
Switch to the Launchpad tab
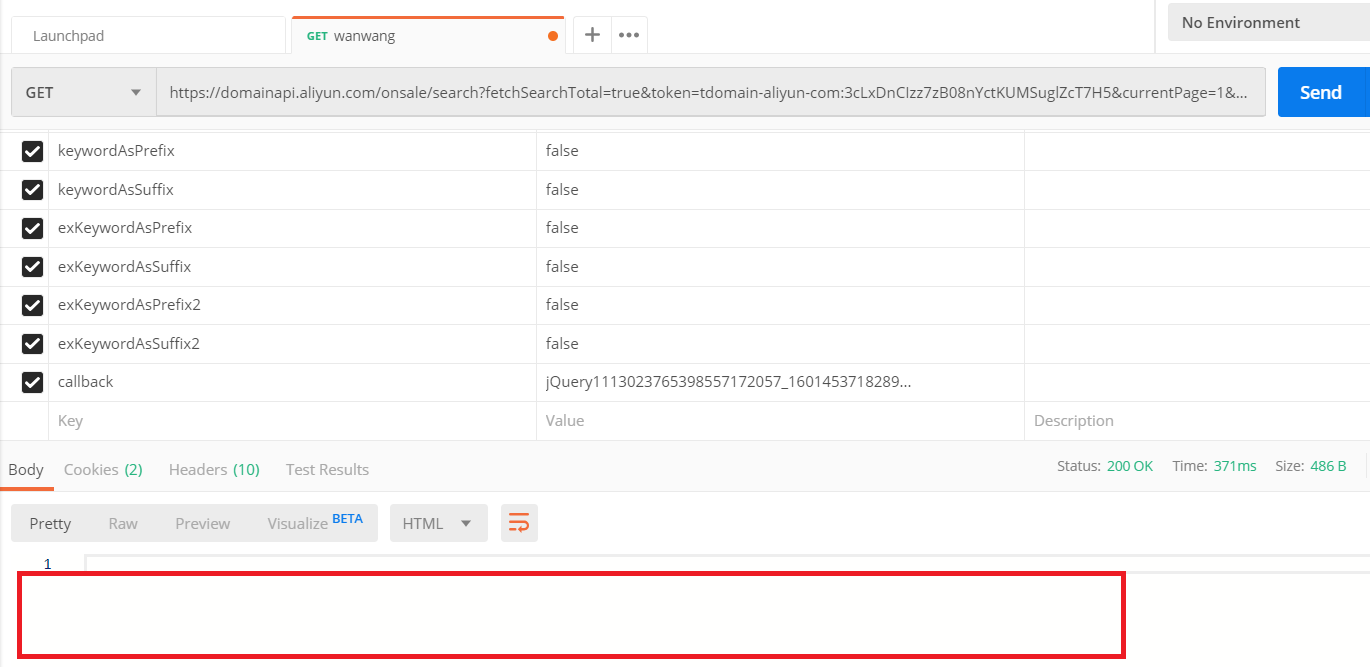pos(148,36)
